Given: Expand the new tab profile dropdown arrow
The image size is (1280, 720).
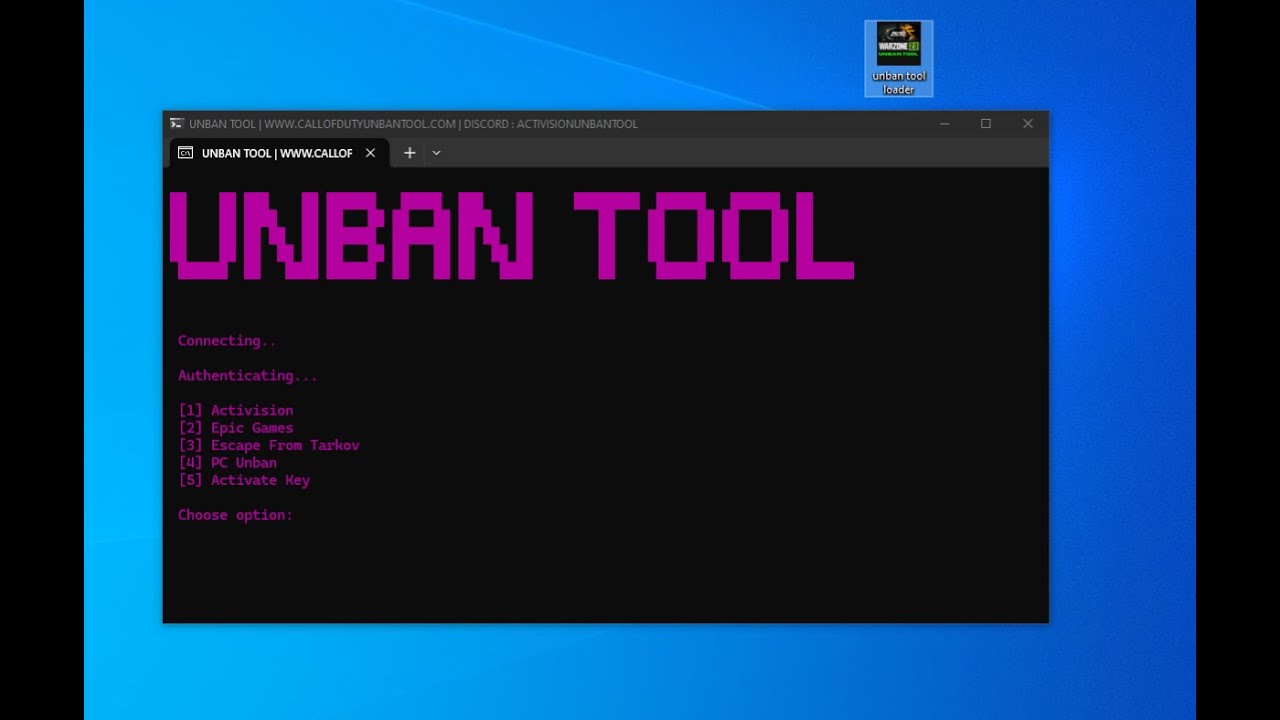Looking at the screenshot, I should click(436, 153).
